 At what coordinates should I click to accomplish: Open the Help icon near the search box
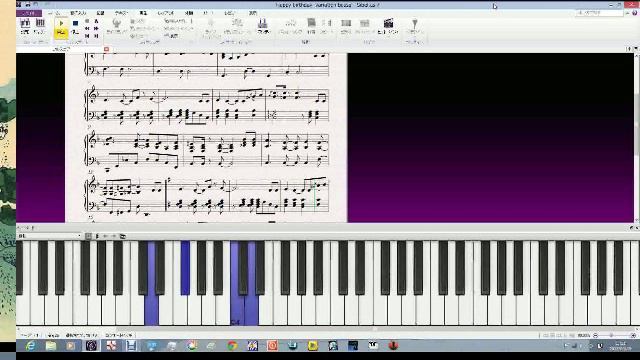pos(635,13)
